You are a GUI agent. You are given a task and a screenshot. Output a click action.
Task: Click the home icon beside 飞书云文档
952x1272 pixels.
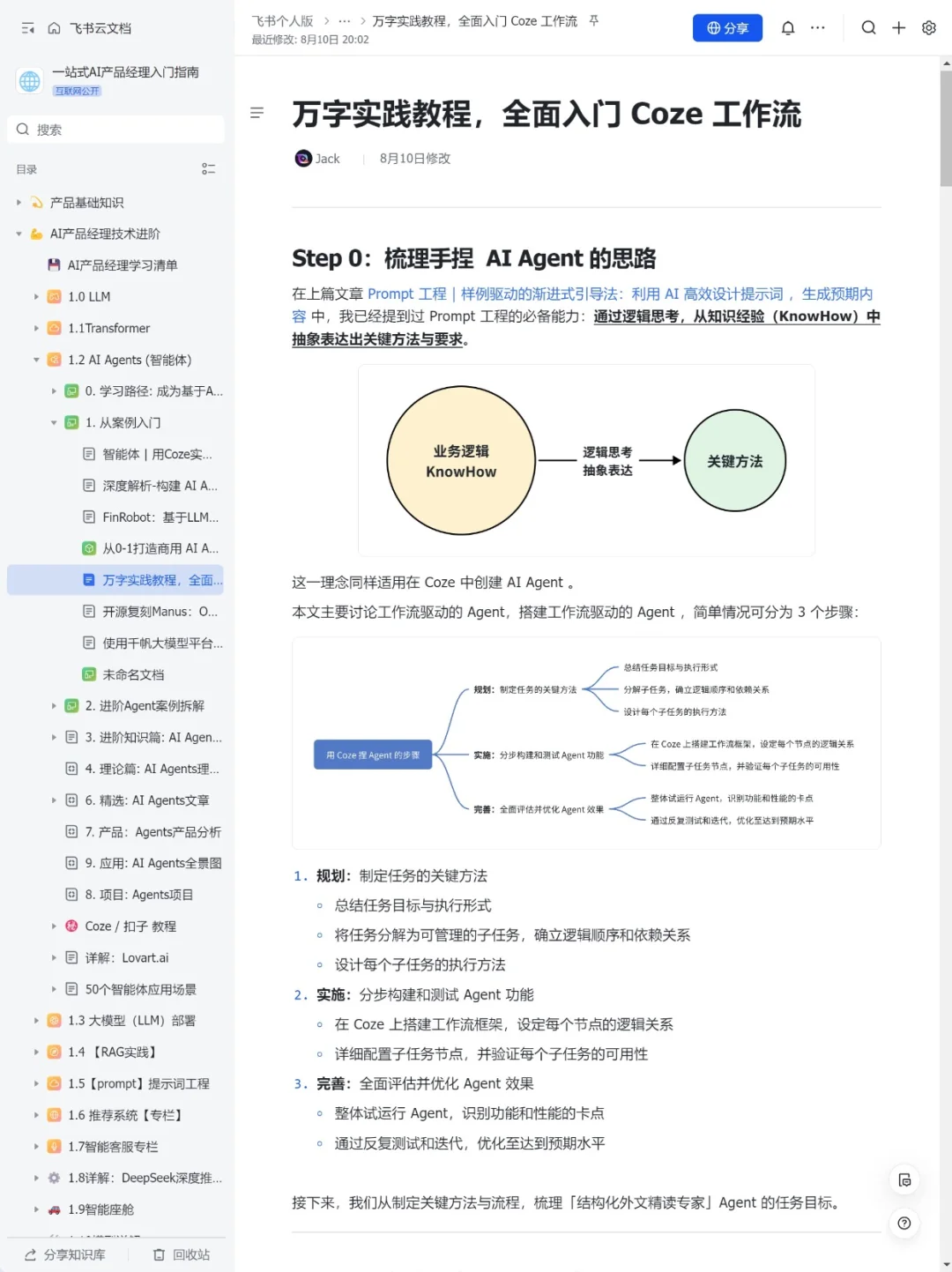tap(55, 27)
